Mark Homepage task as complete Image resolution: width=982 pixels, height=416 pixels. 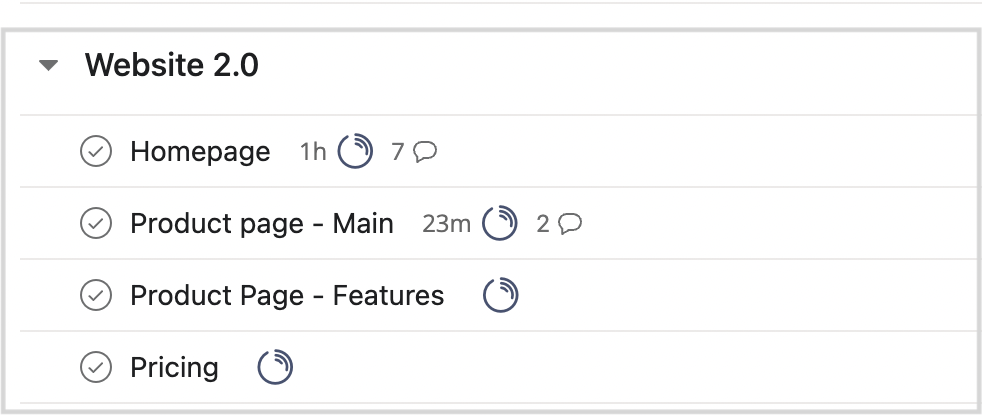coord(96,151)
